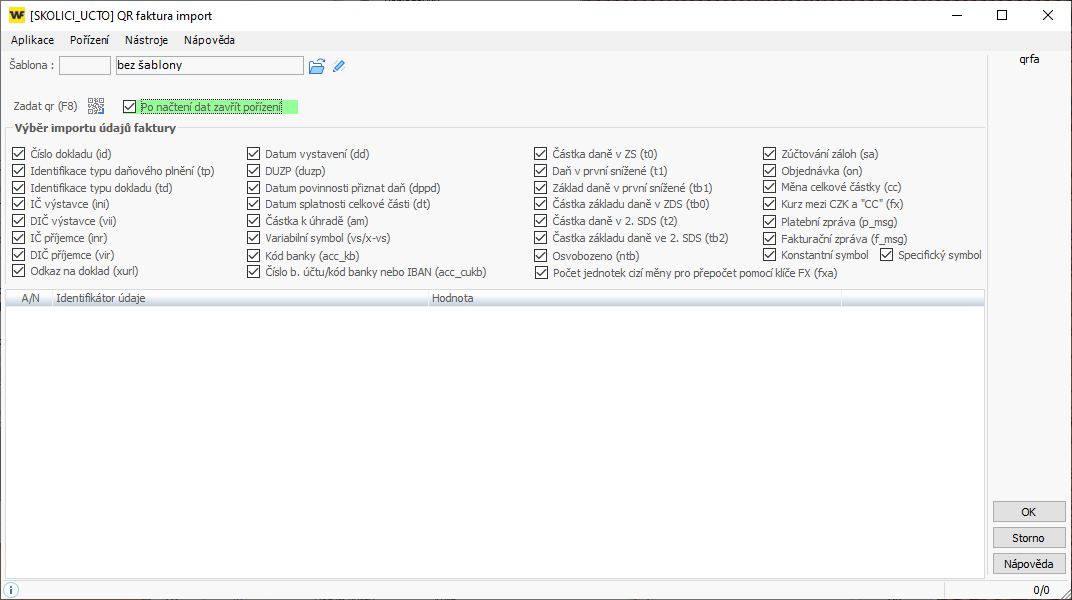Toggle 'Kód banky (acc_kb)' checkbox

(254, 256)
